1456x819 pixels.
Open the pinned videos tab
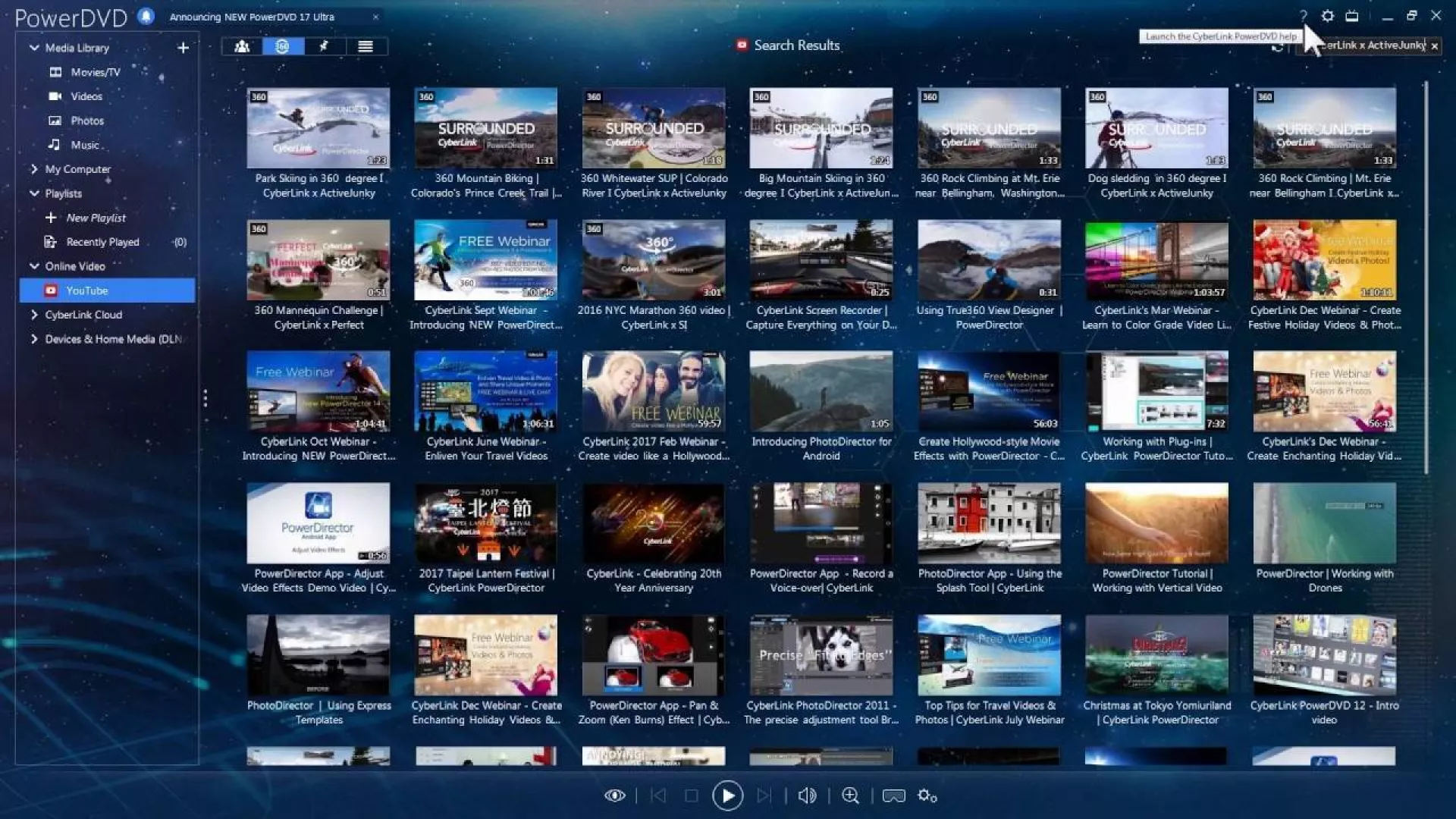point(324,46)
